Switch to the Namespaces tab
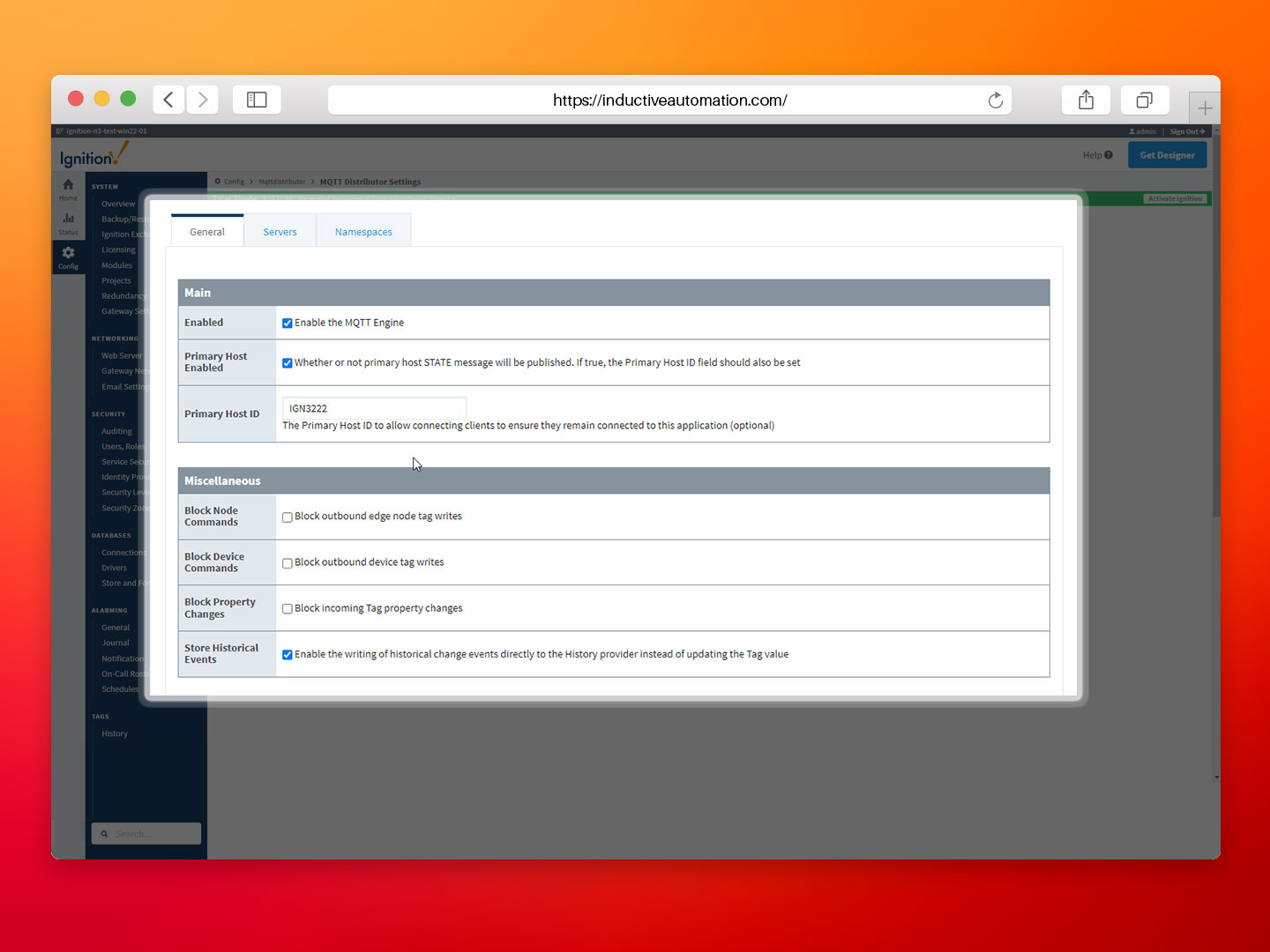Image resolution: width=1270 pixels, height=952 pixels. click(x=363, y=232)
